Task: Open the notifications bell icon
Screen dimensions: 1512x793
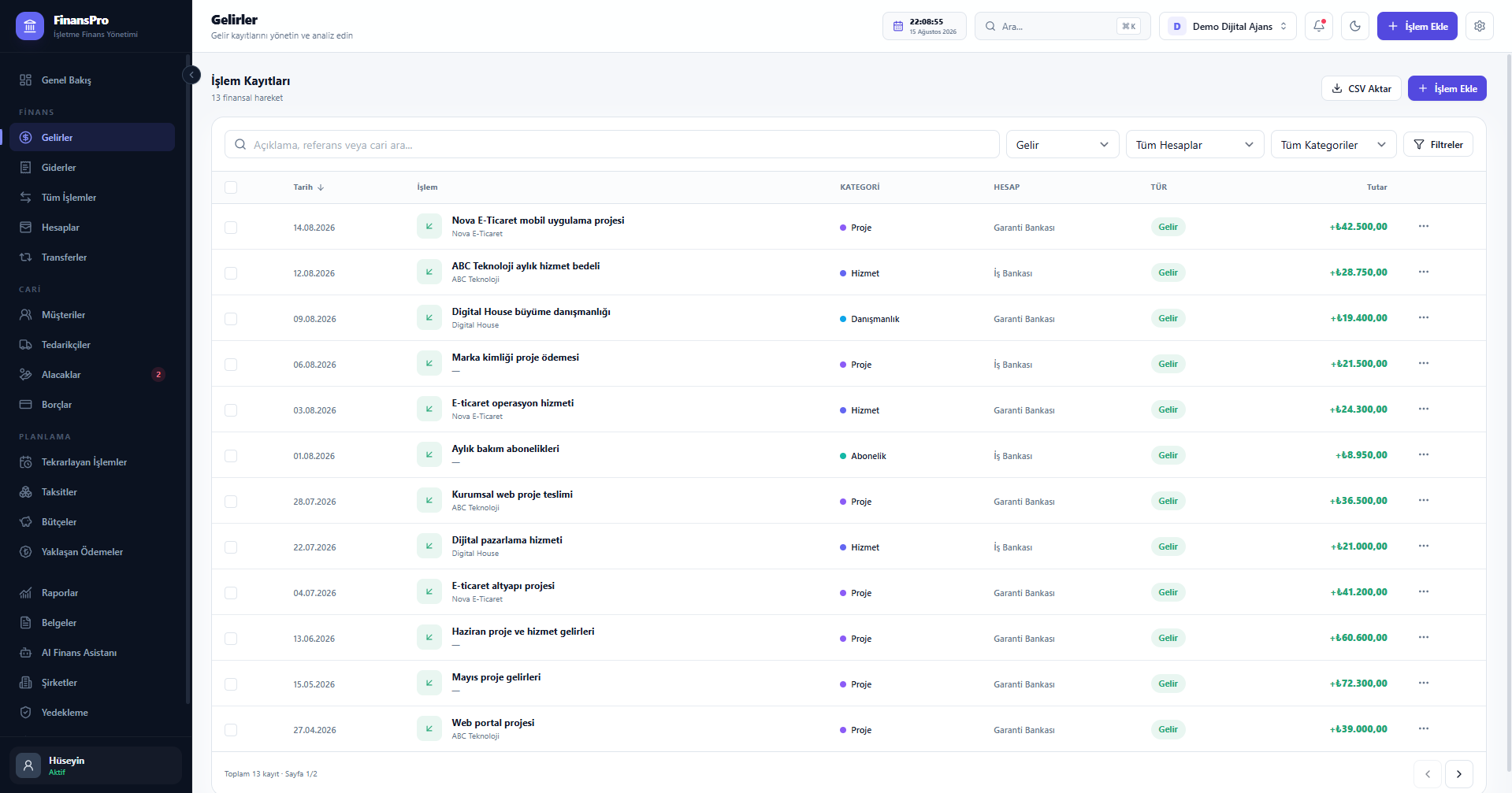Action: point(1319,26)
